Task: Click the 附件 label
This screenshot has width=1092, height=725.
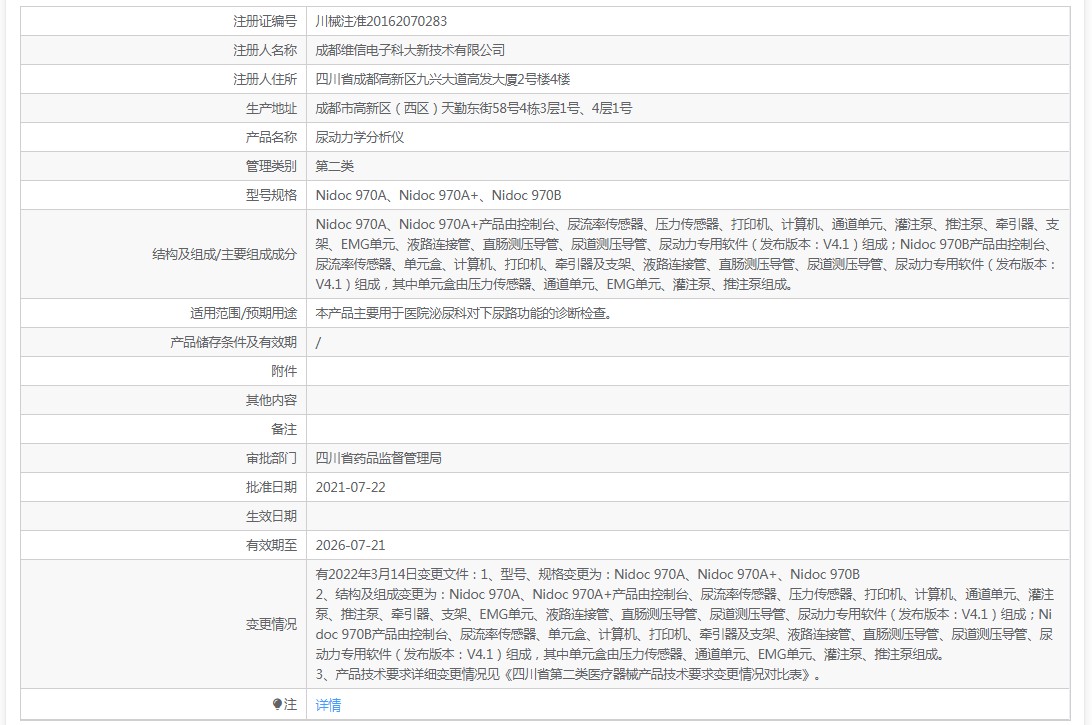Action: tap(283, 371)
